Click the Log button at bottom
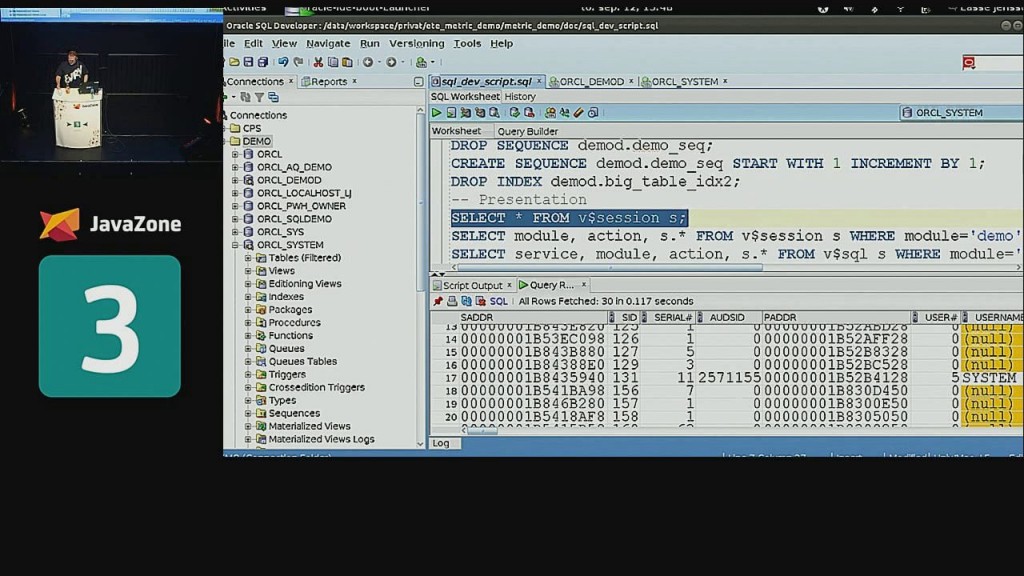The image size is (1024, 576). [x=441, y=443]
